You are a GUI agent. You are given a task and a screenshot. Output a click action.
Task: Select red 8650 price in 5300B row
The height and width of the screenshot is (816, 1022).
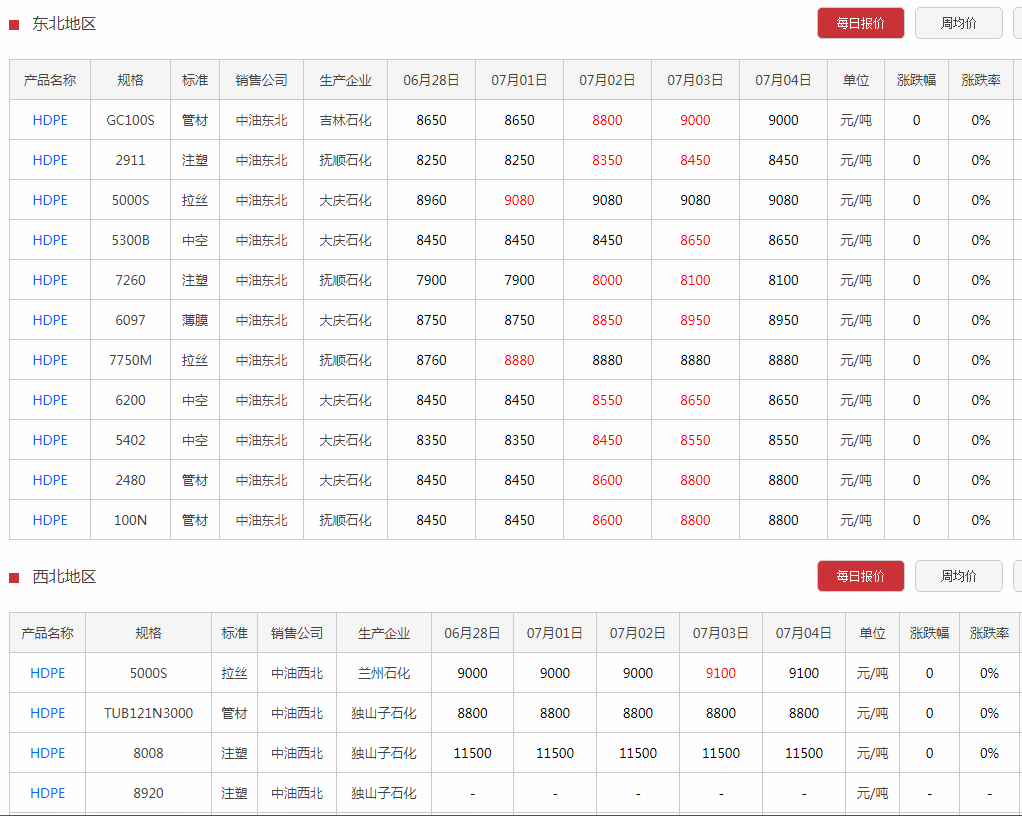click(695, 240)
